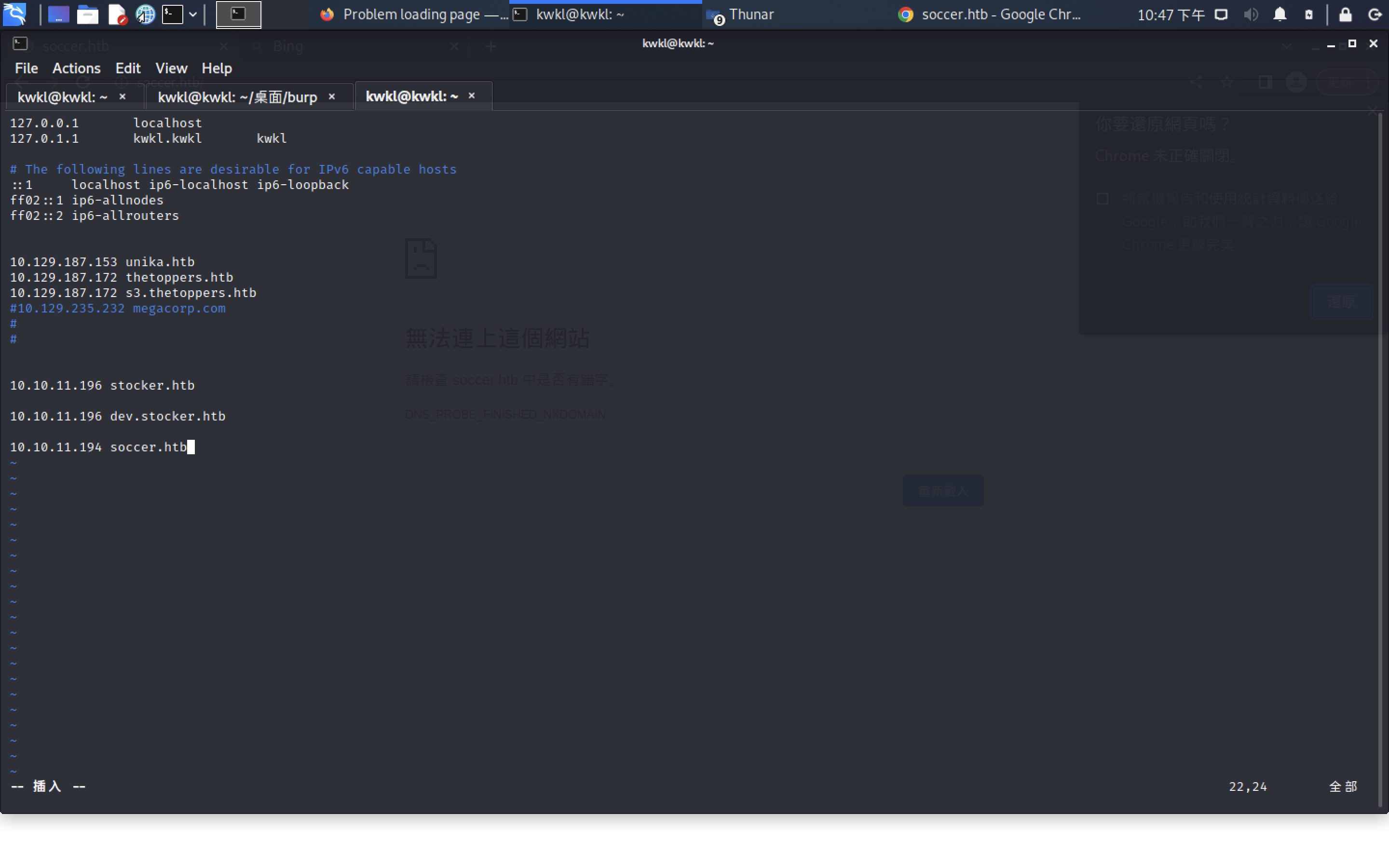Switch to Firefox Problem loading page window
This screenshot has height=868, width=1389.
[413, 14]
